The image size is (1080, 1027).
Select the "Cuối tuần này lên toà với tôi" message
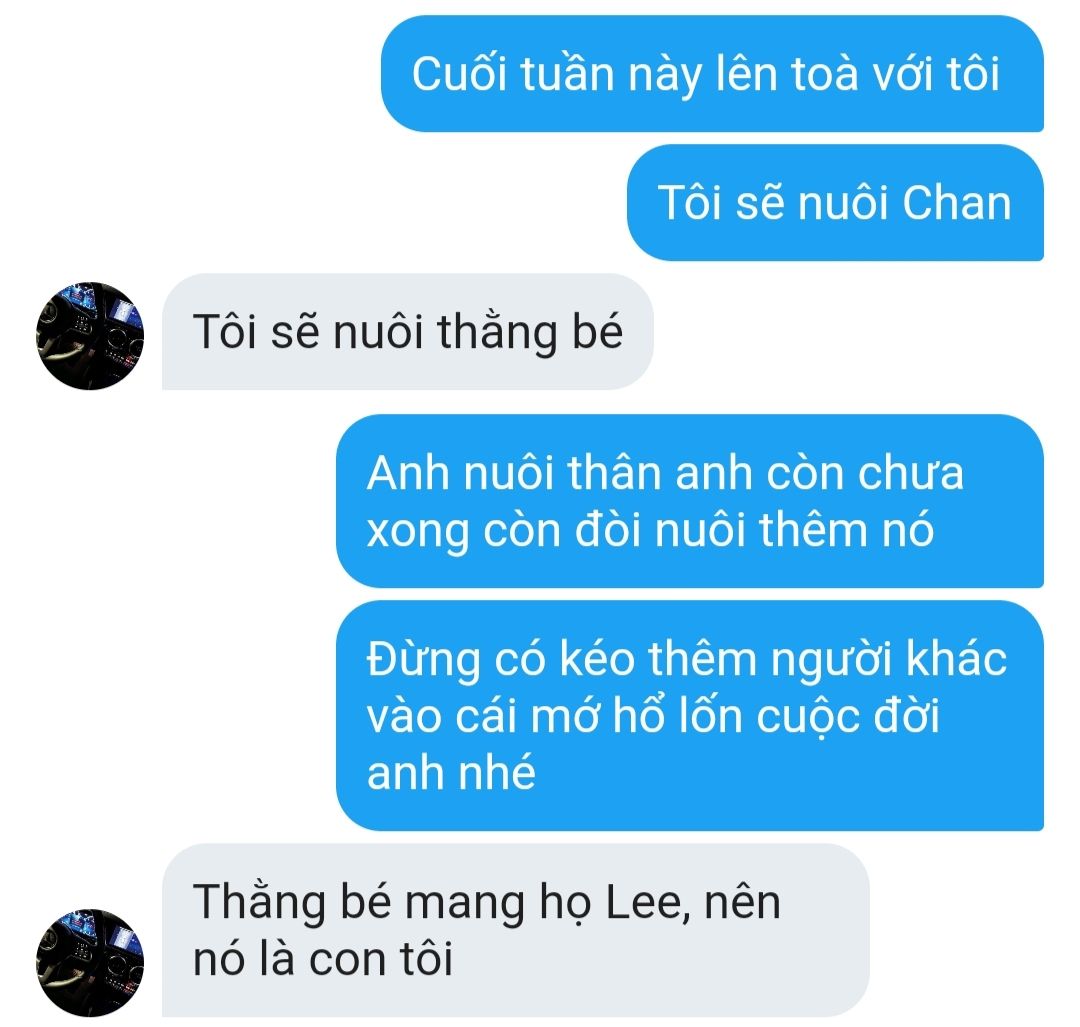[x=712, y=74]
